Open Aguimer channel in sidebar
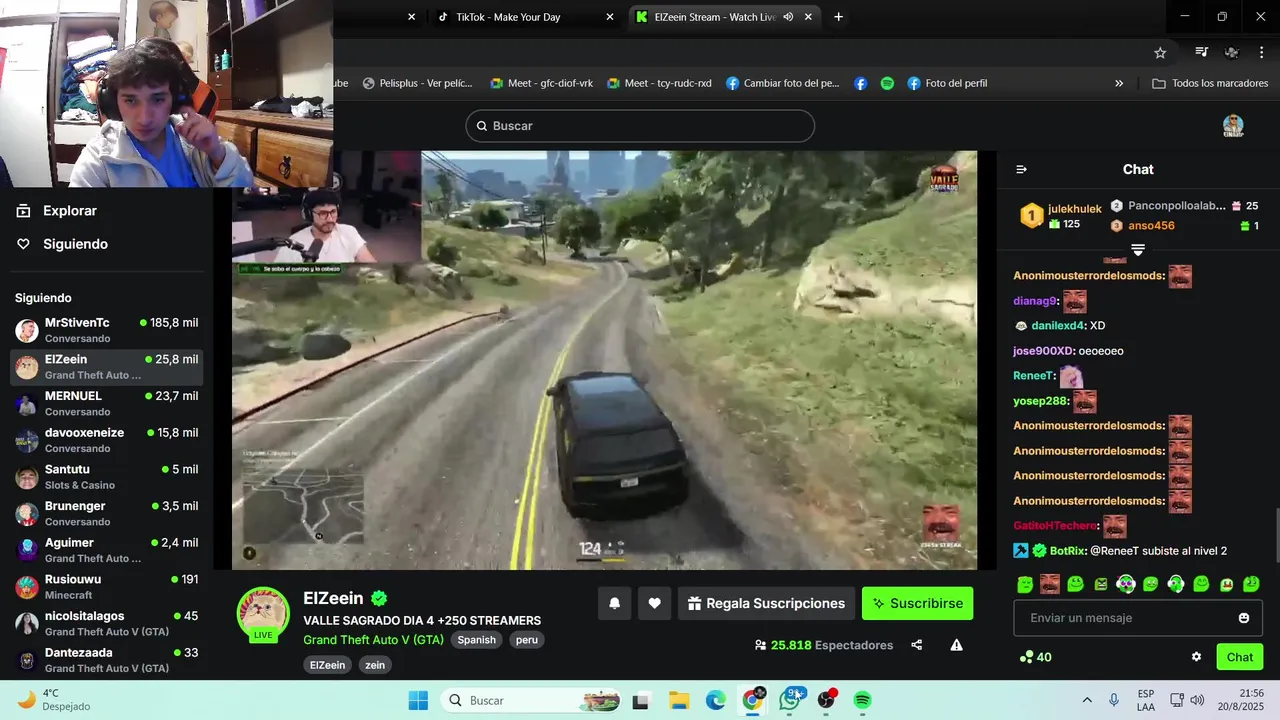The height and width of the screenshot is (720, 1280). click(x=107, y=550)
